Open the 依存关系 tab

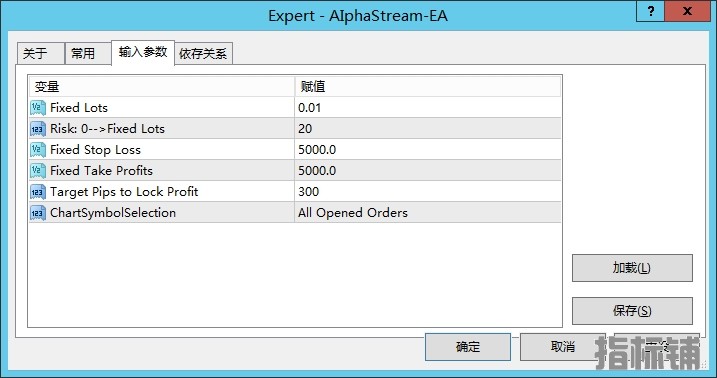[x=203, y=54]
